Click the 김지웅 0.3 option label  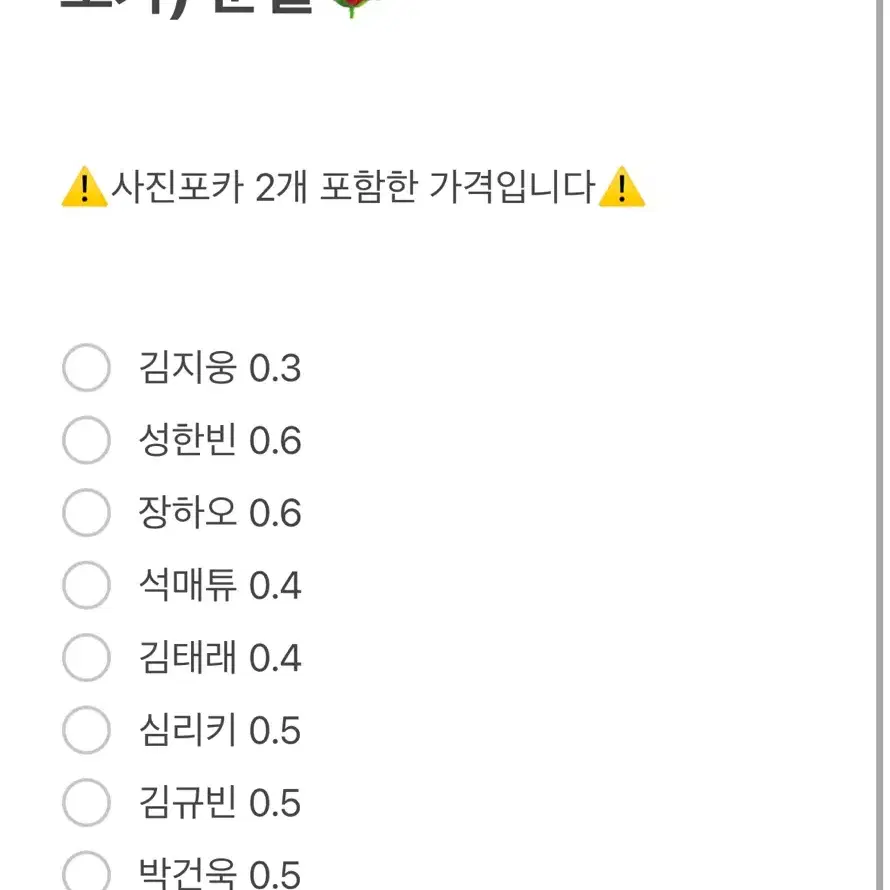(x=220, y=368)
